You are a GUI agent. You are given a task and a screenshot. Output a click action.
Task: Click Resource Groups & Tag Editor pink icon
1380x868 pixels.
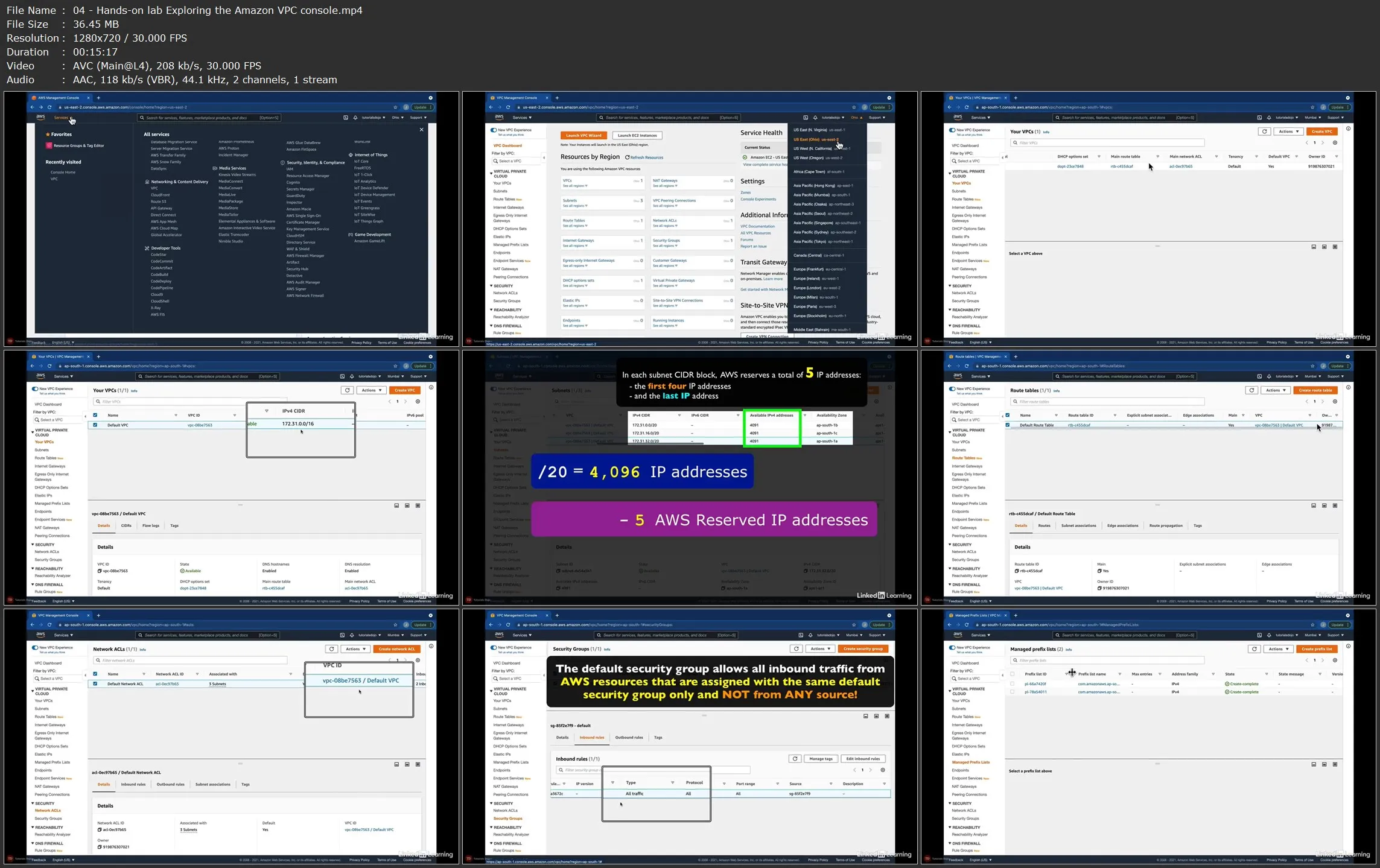49,145
